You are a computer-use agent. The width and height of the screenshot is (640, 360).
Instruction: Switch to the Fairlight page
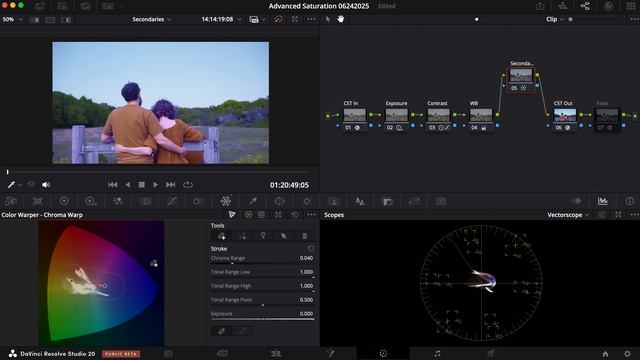(x=437, y=353)
